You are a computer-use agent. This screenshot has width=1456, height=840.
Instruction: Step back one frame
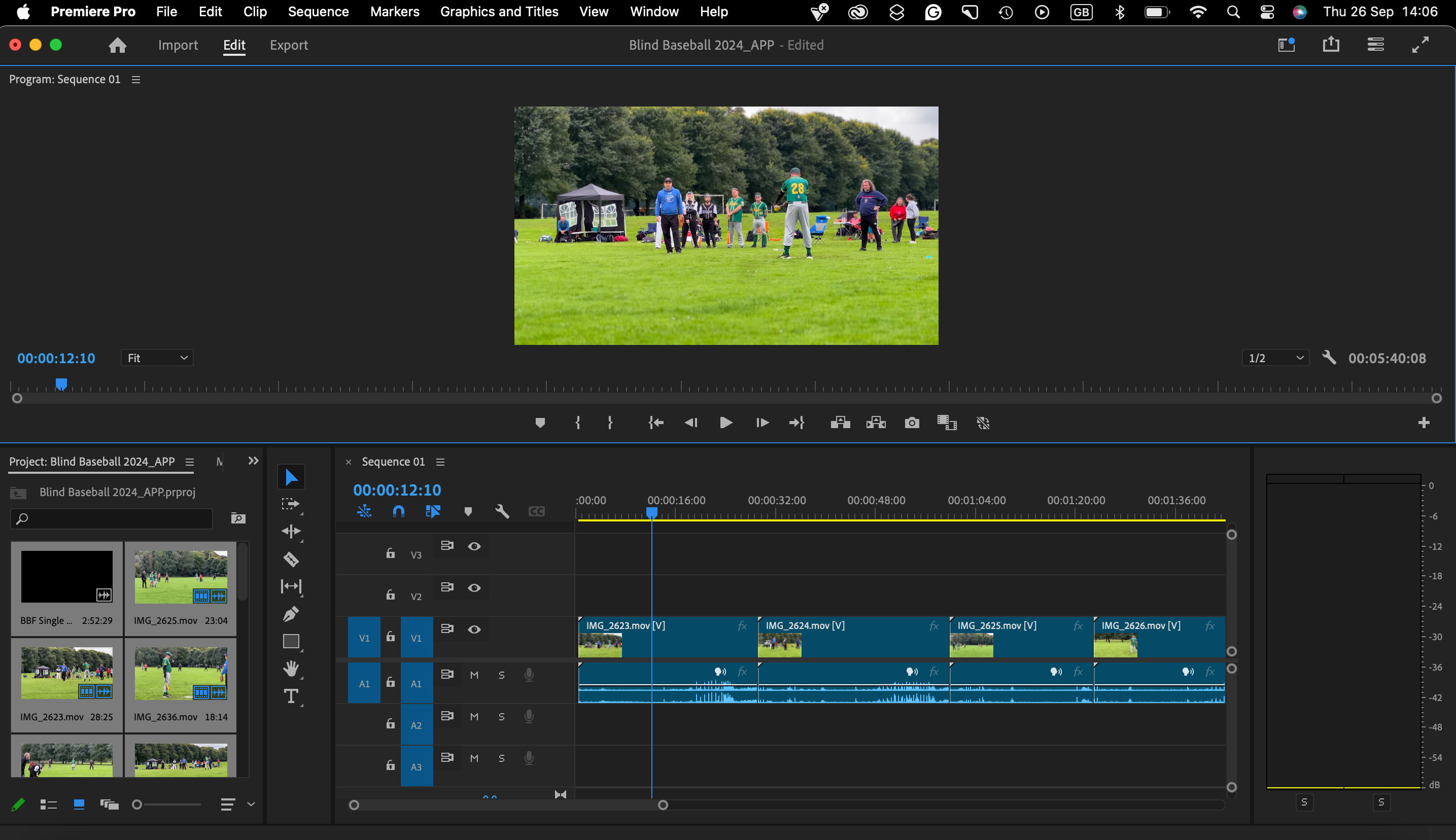(691, 423)
